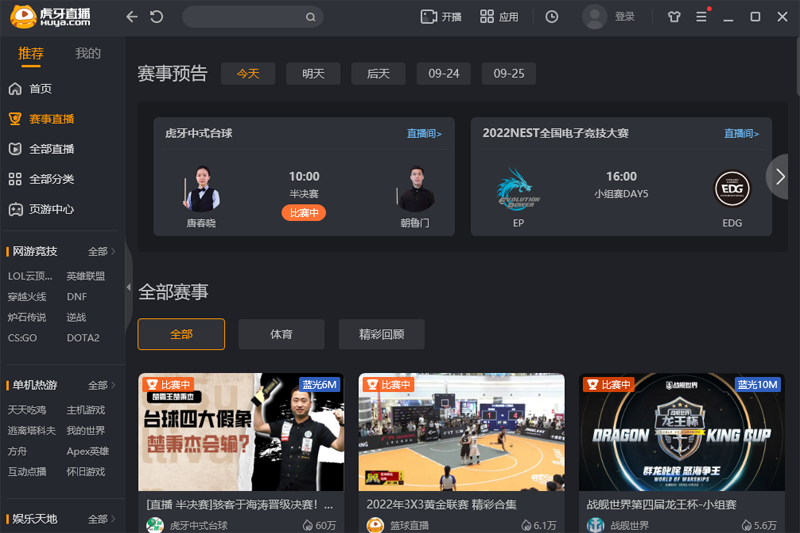Select the 今天 date tab
This screenshot has width=800, height=533.
pos(248,74)
